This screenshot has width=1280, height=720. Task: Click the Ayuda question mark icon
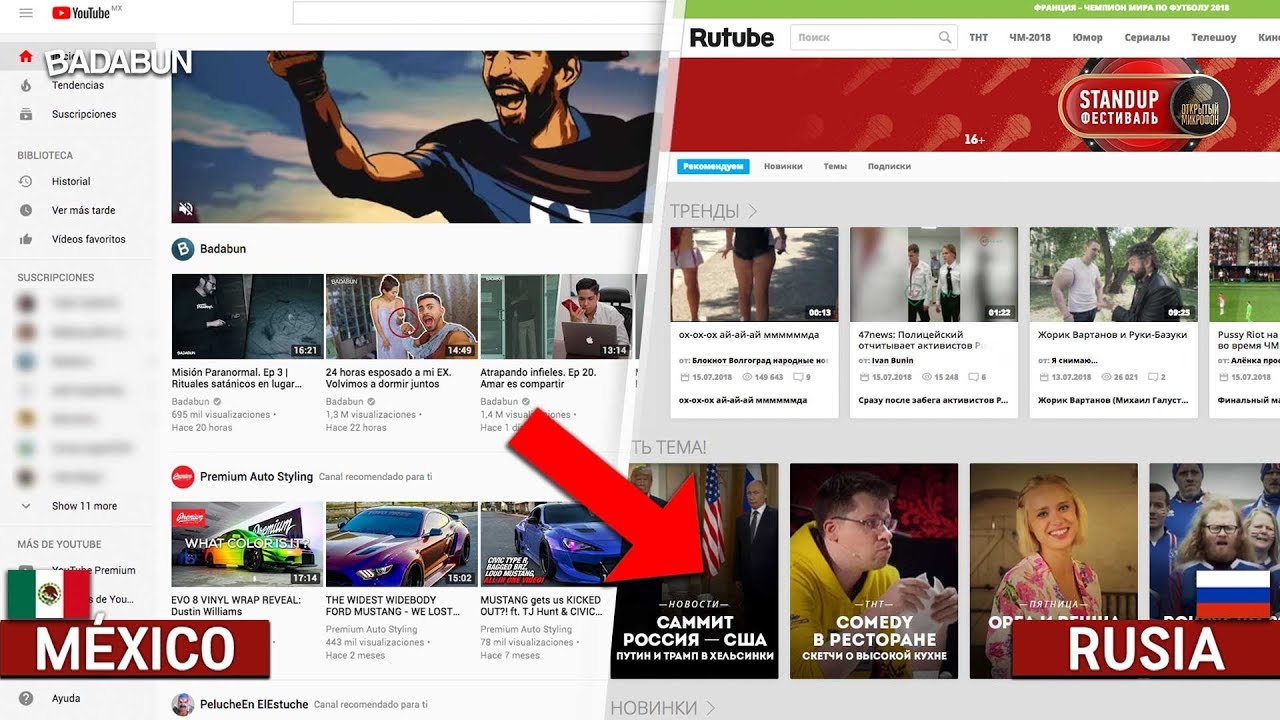click(26, 699)
